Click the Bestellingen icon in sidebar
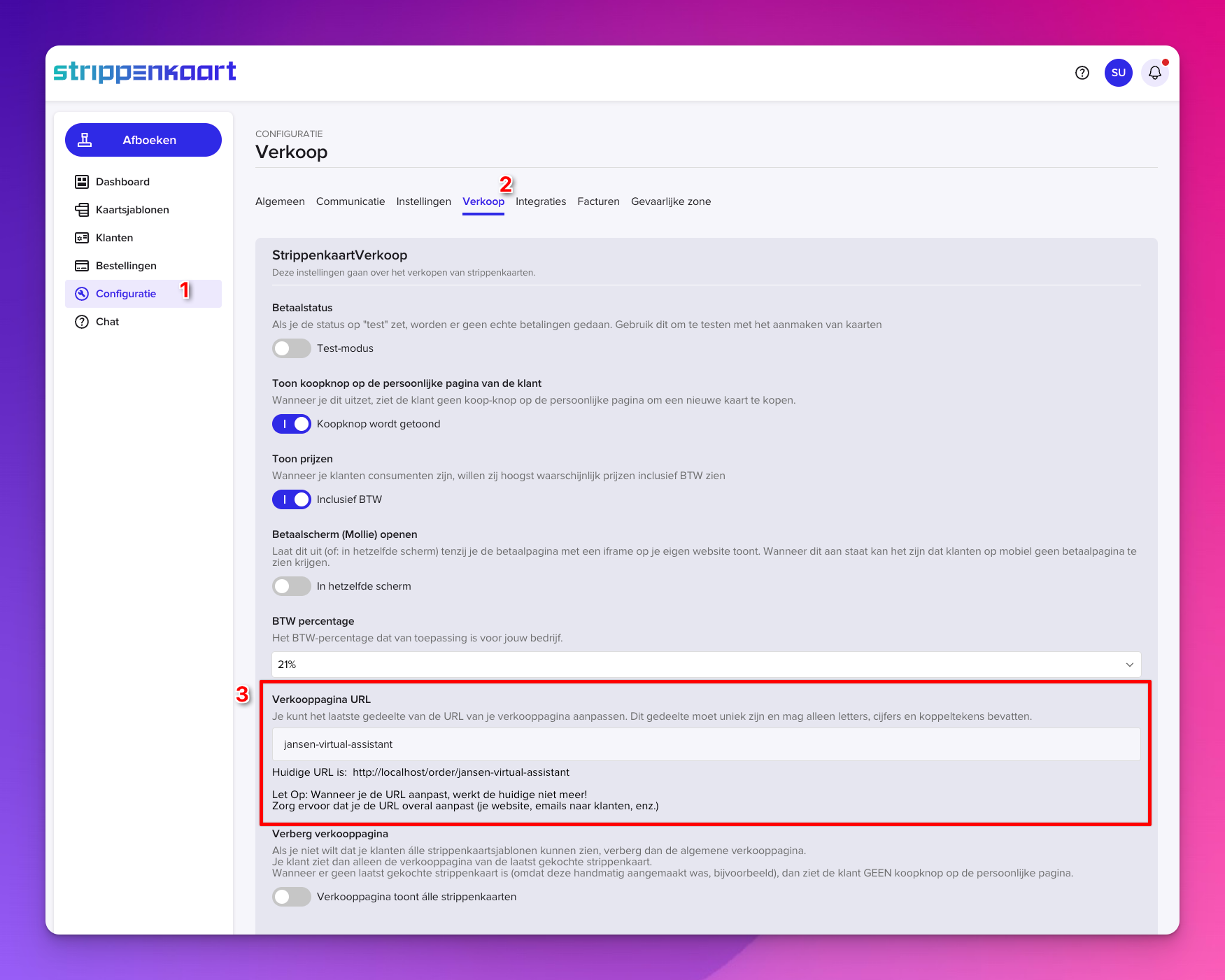Image resolution: width=1225 pixels, height=980 pixels. tap(82, 266)
